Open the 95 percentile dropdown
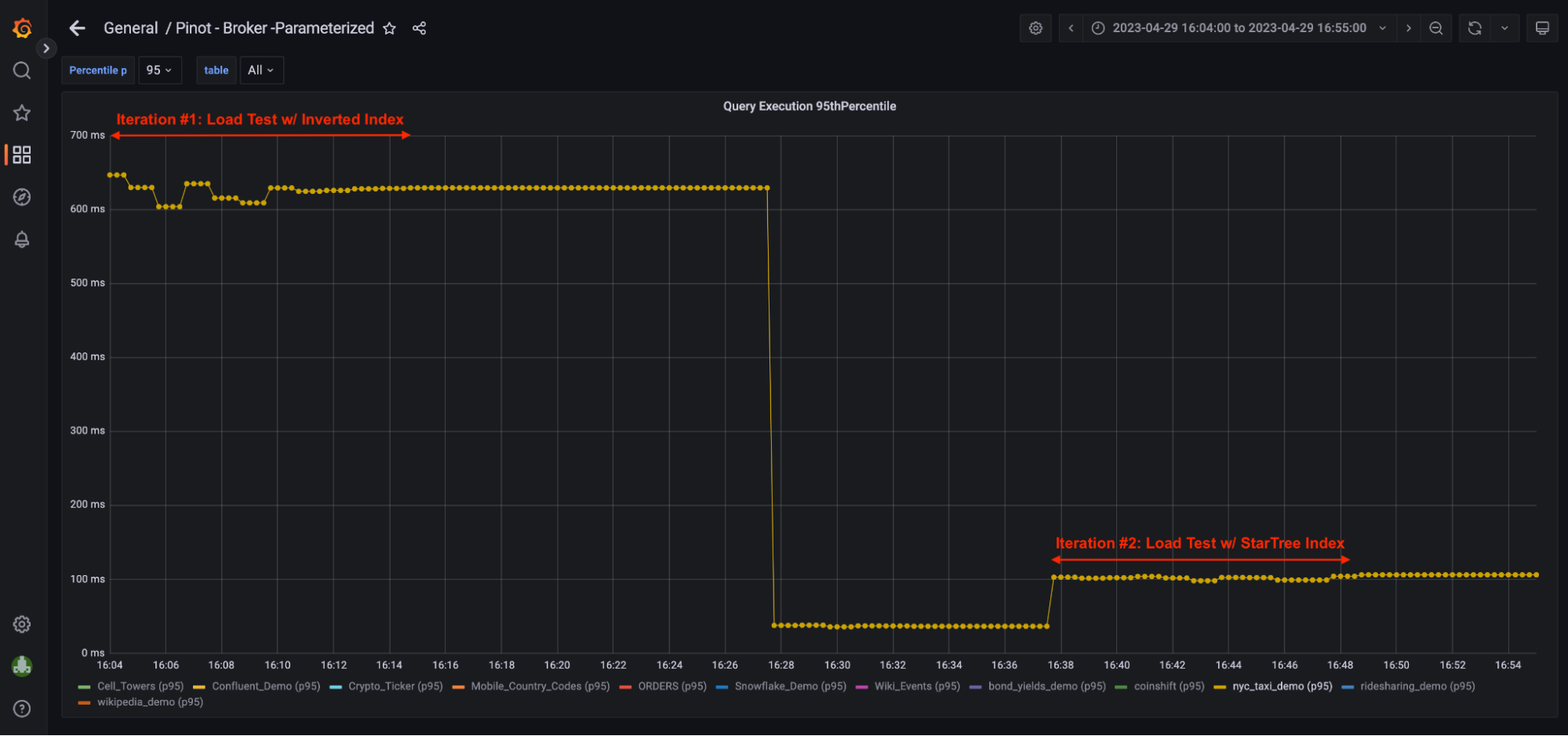1568x736 pixels. tap(159, 70)
